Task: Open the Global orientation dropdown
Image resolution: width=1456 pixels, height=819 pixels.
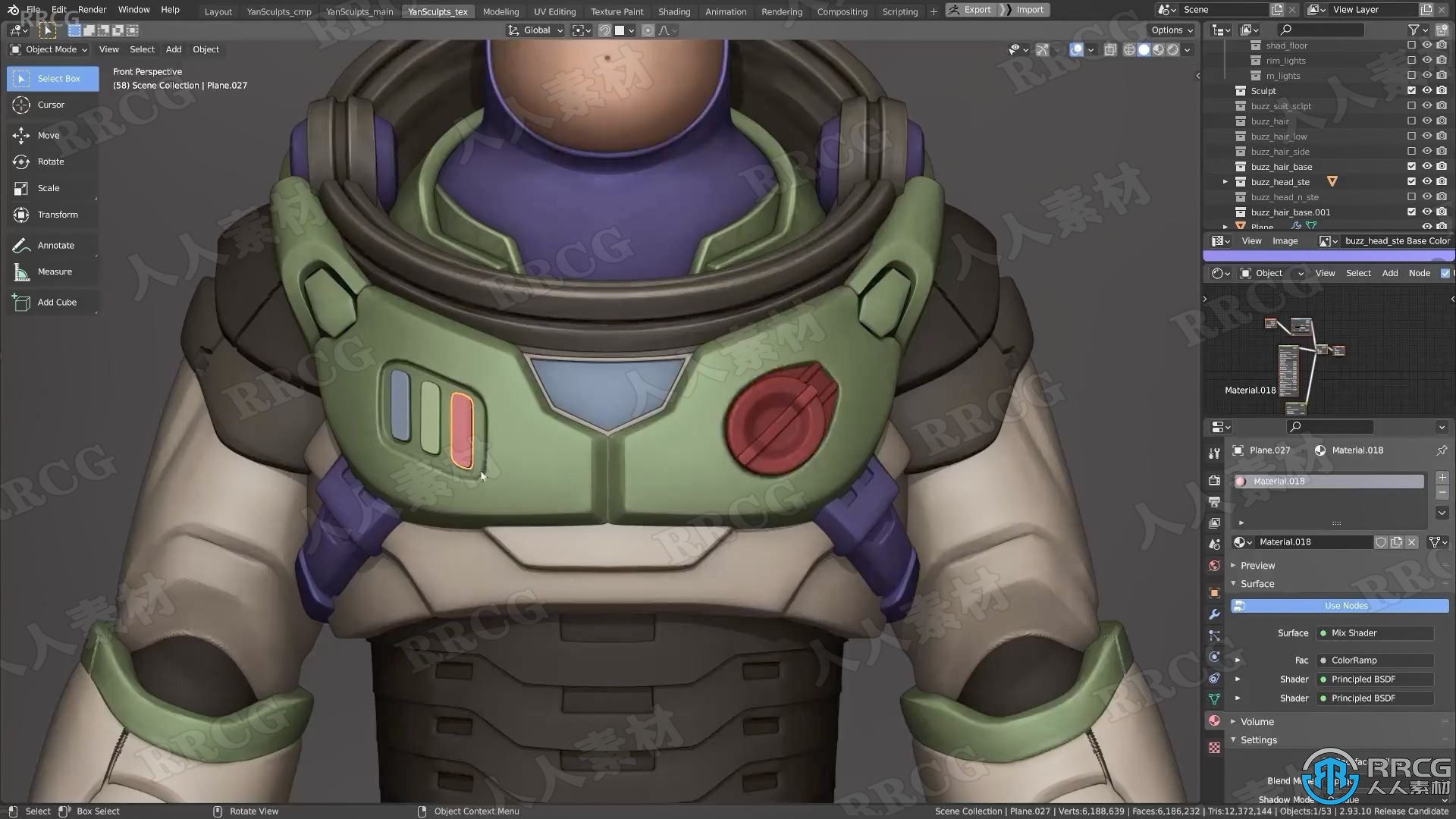Action: (535, 30)
